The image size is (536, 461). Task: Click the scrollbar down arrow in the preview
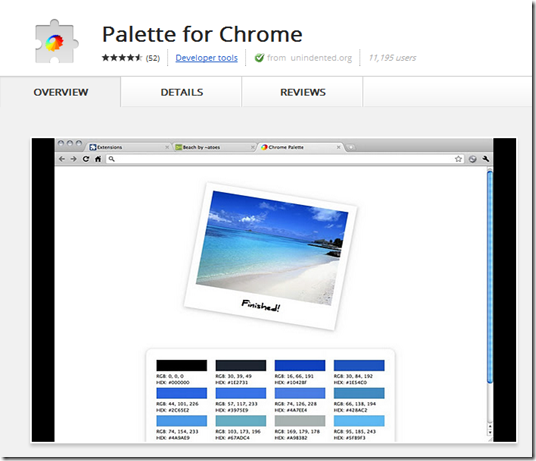[x=490, y=433]
